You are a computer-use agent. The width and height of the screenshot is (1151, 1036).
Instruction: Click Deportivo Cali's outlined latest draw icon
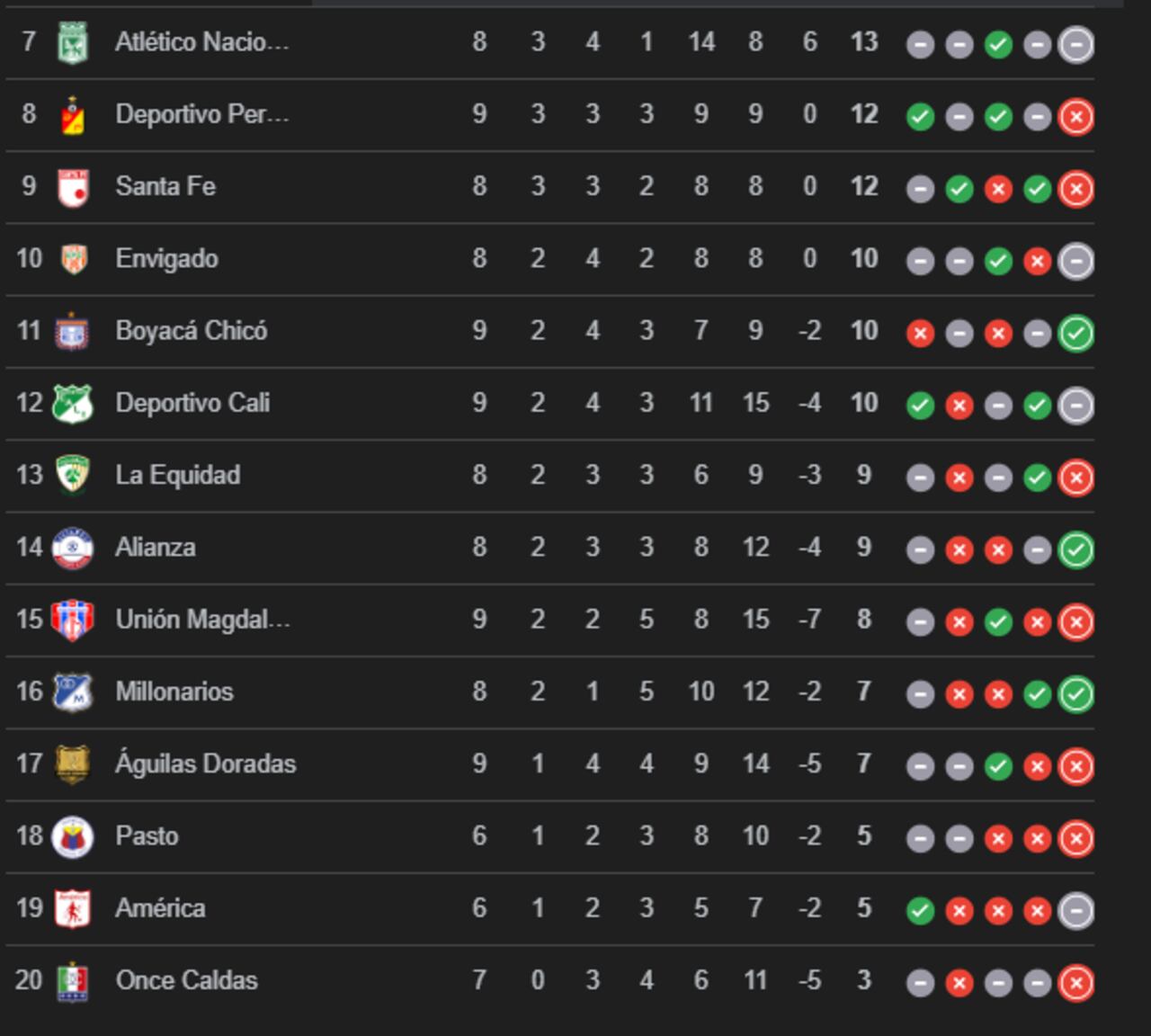1075,406
